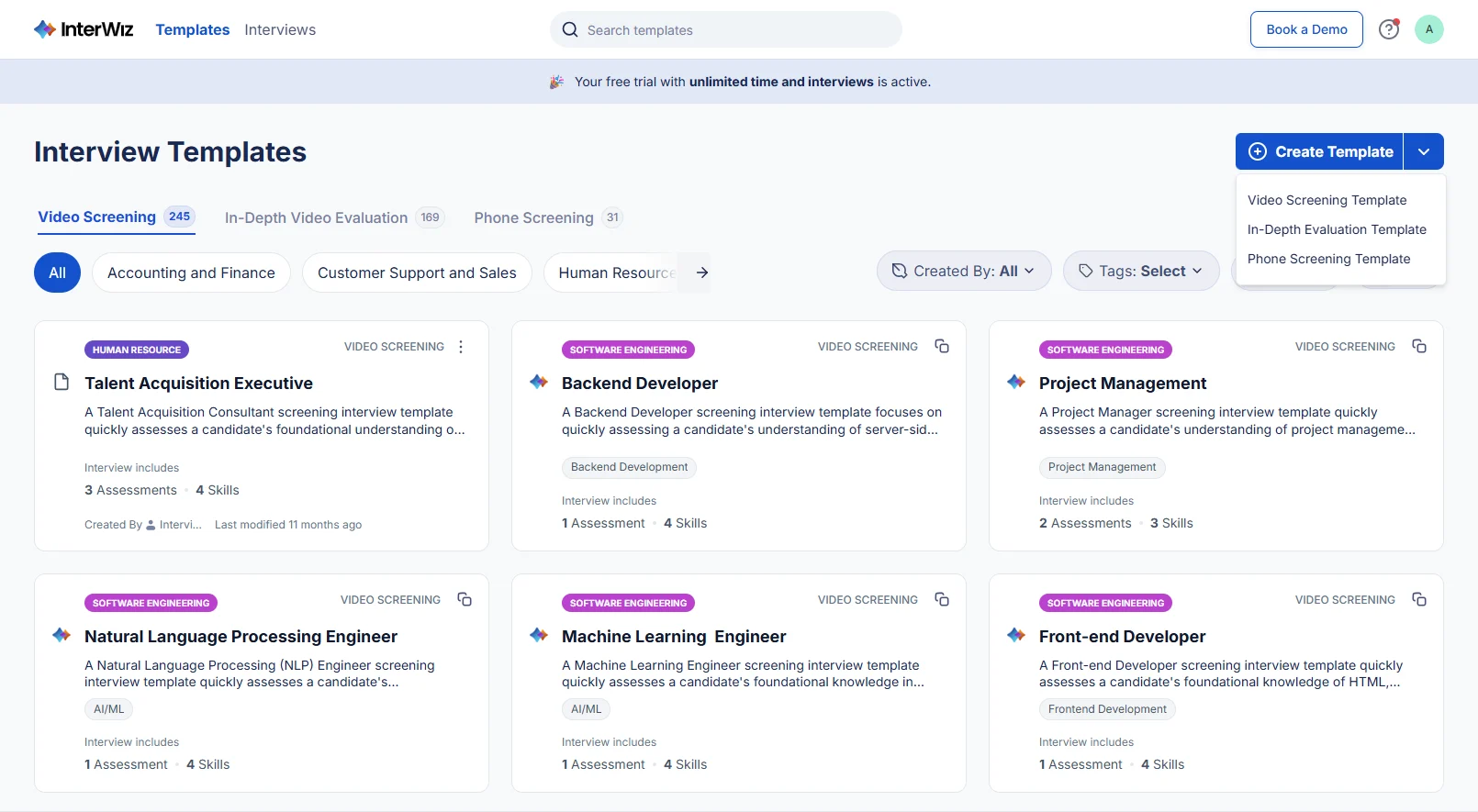Click the Interview Templates heading

point(170,151)
